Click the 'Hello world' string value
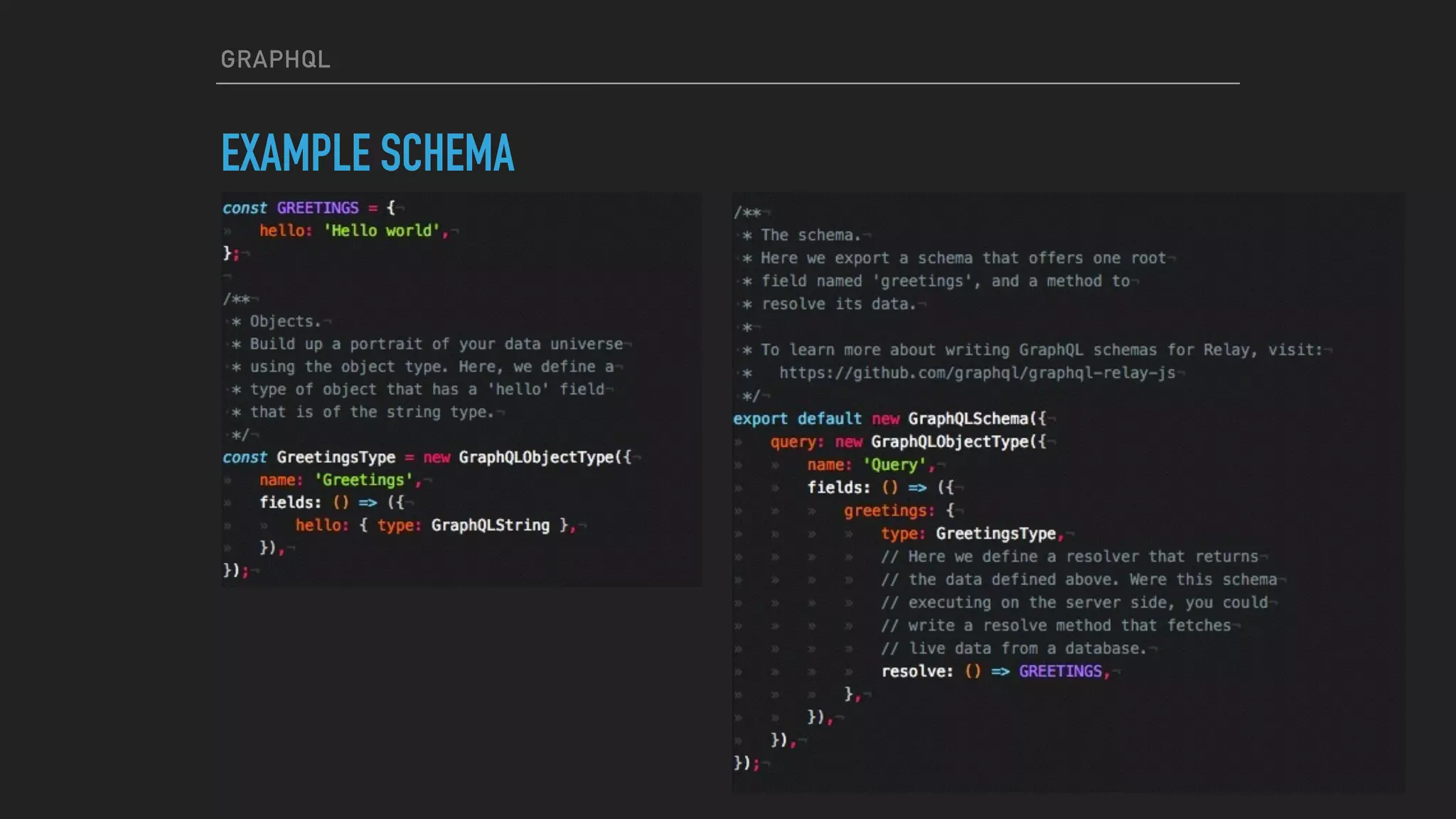The image size is (1456, 819). click(382, 230)
